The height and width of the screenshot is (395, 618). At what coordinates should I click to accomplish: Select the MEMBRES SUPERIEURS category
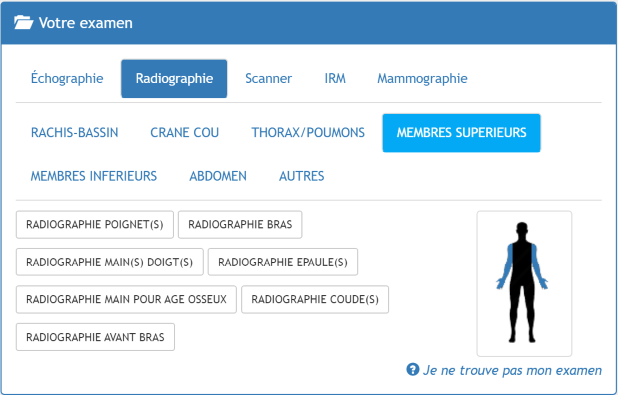tap(462, 132)
